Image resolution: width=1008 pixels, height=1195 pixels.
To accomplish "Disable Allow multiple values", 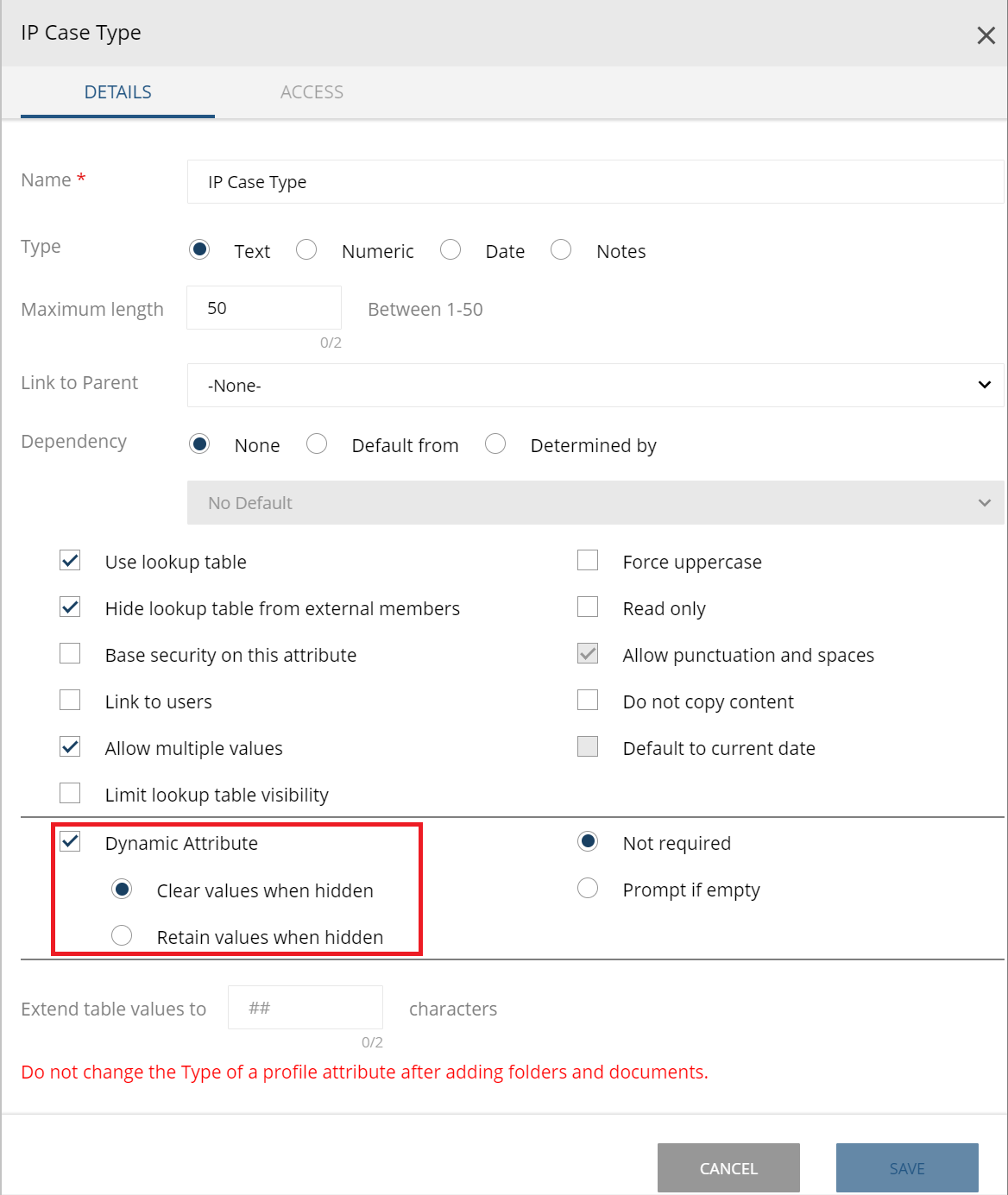I will click(x=70, y=746).
